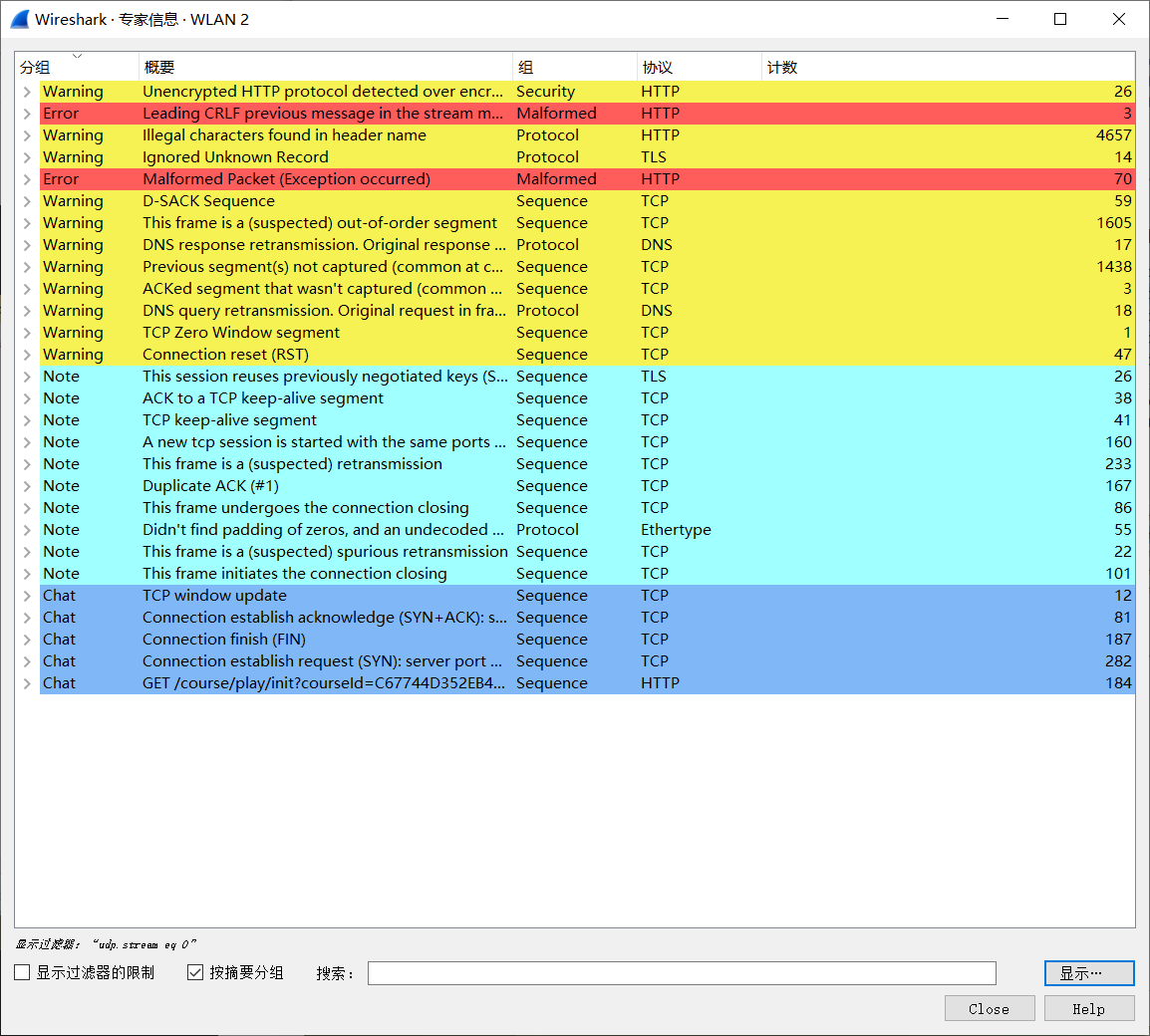Click count 282 in SYN row
1150x1036 pixels.
[x=1118, y=661]
